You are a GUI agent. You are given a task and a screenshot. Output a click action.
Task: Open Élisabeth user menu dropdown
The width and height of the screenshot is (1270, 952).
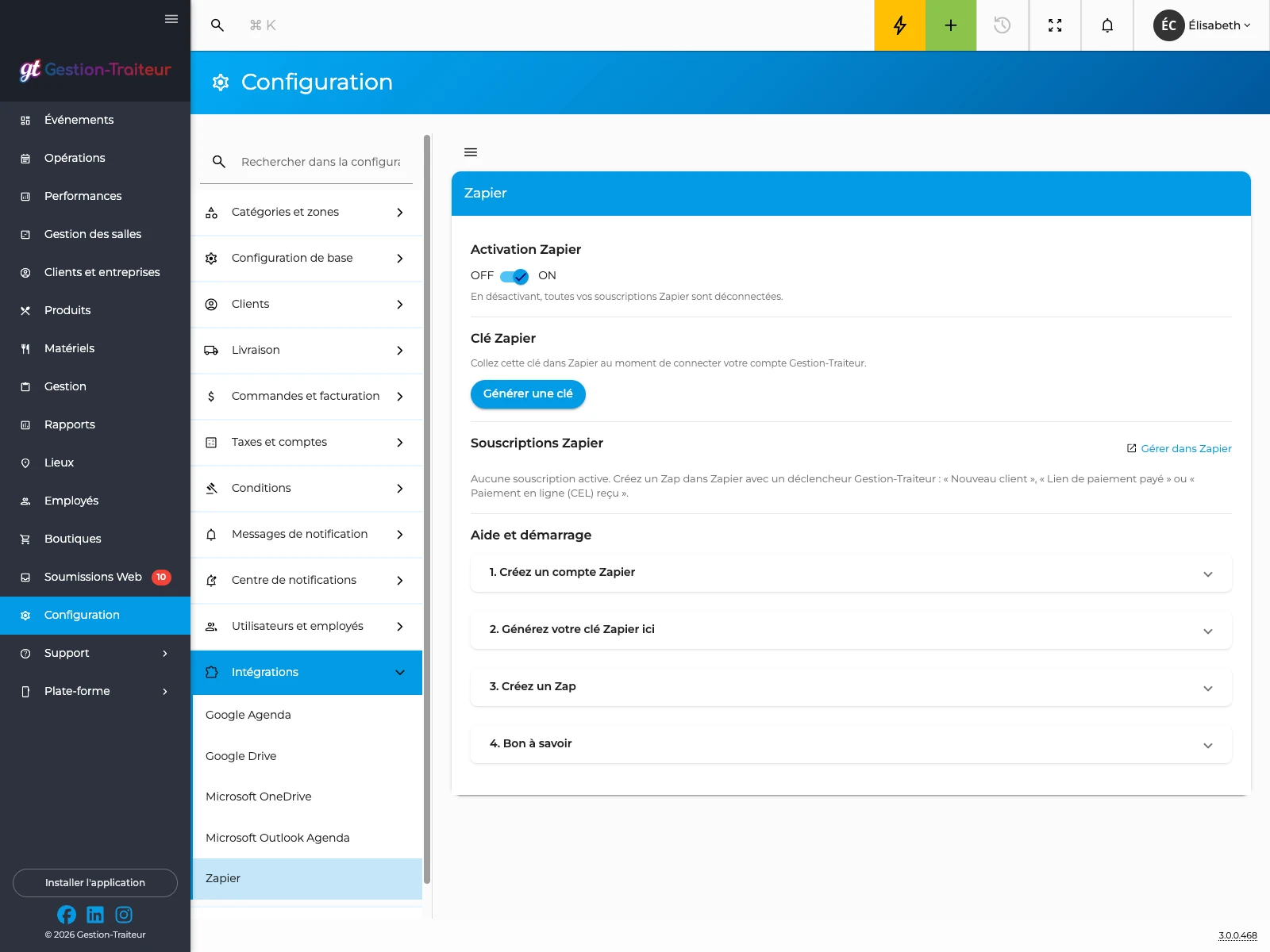click(x=1202, y=25)
